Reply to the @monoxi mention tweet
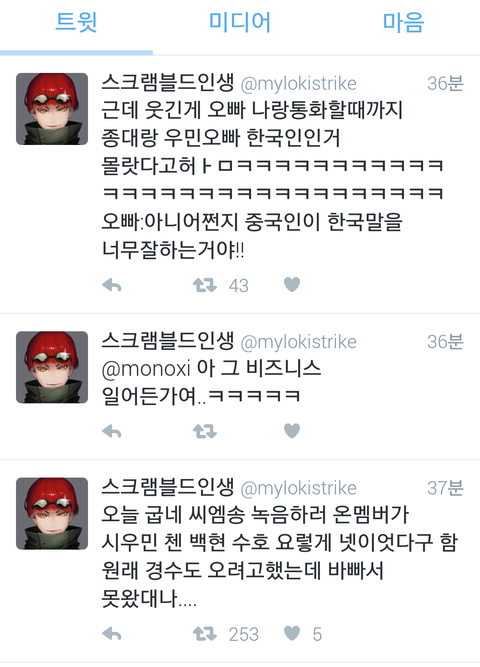This screenshot has width=480, height=667. tap(112, 431)
